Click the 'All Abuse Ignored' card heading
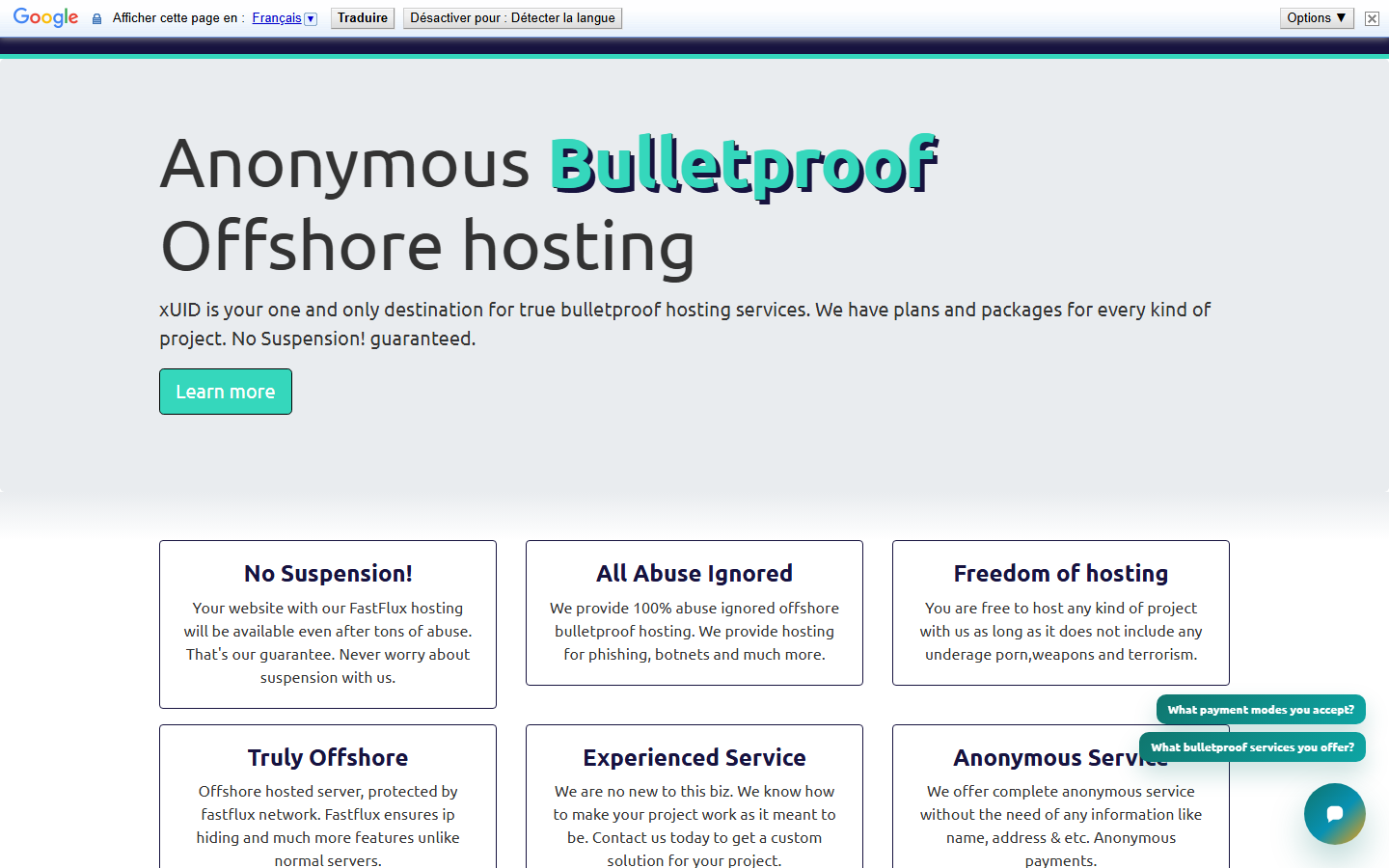1389x868 pixels. pos(694,574)
